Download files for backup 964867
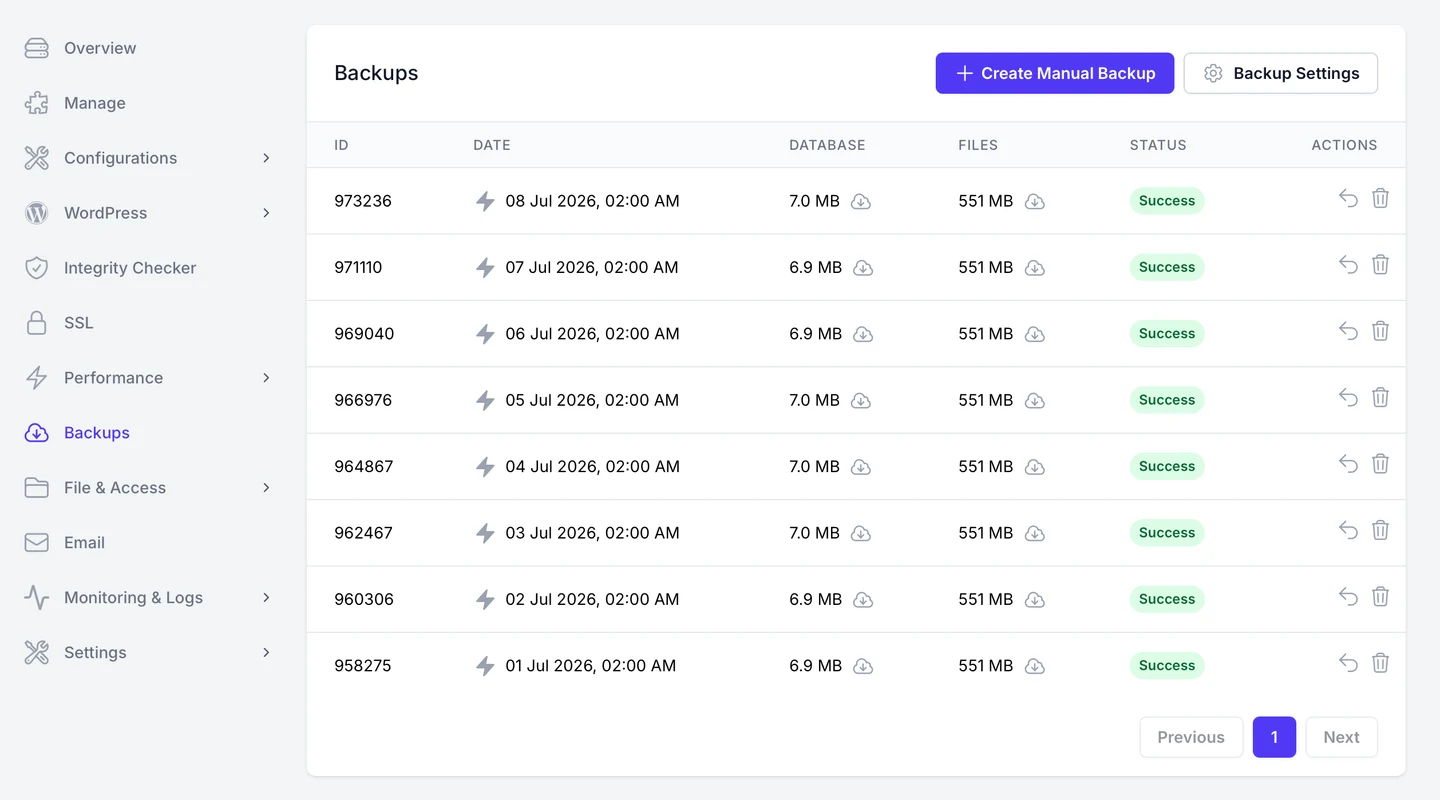Viewport: 1440px width, 800px height. [x=1035, y=467]
